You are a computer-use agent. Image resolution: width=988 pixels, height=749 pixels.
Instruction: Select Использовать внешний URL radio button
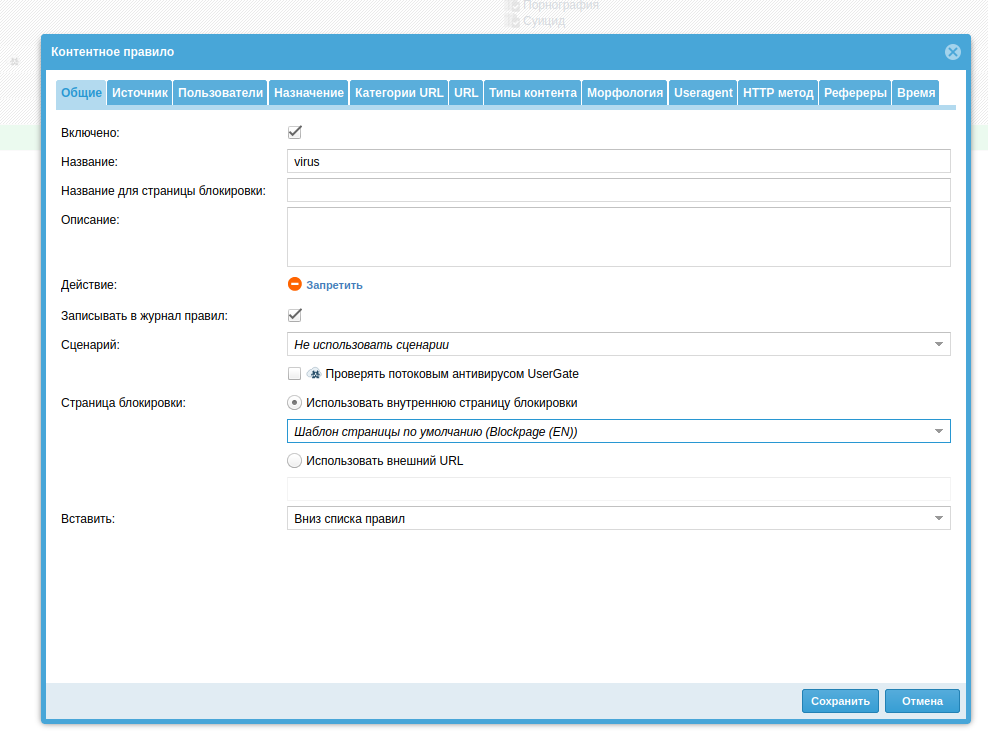(x=294, y=460)
